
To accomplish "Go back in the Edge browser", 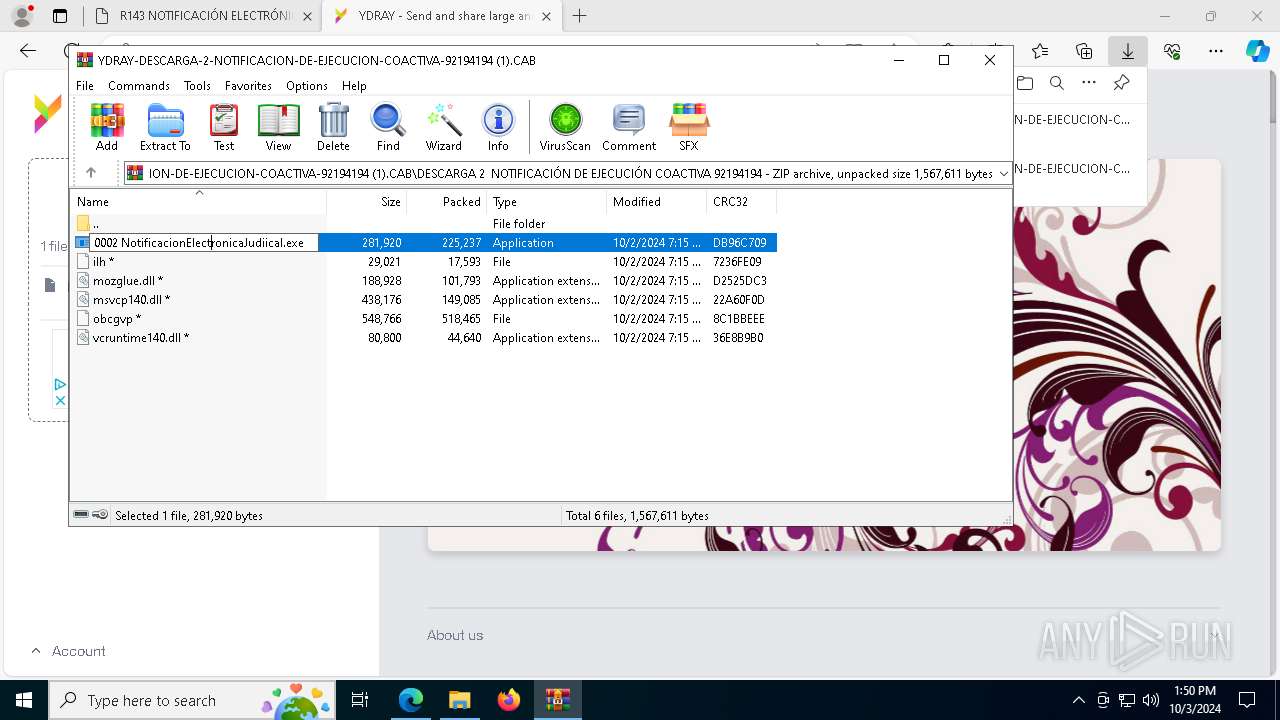I will 27,51.
